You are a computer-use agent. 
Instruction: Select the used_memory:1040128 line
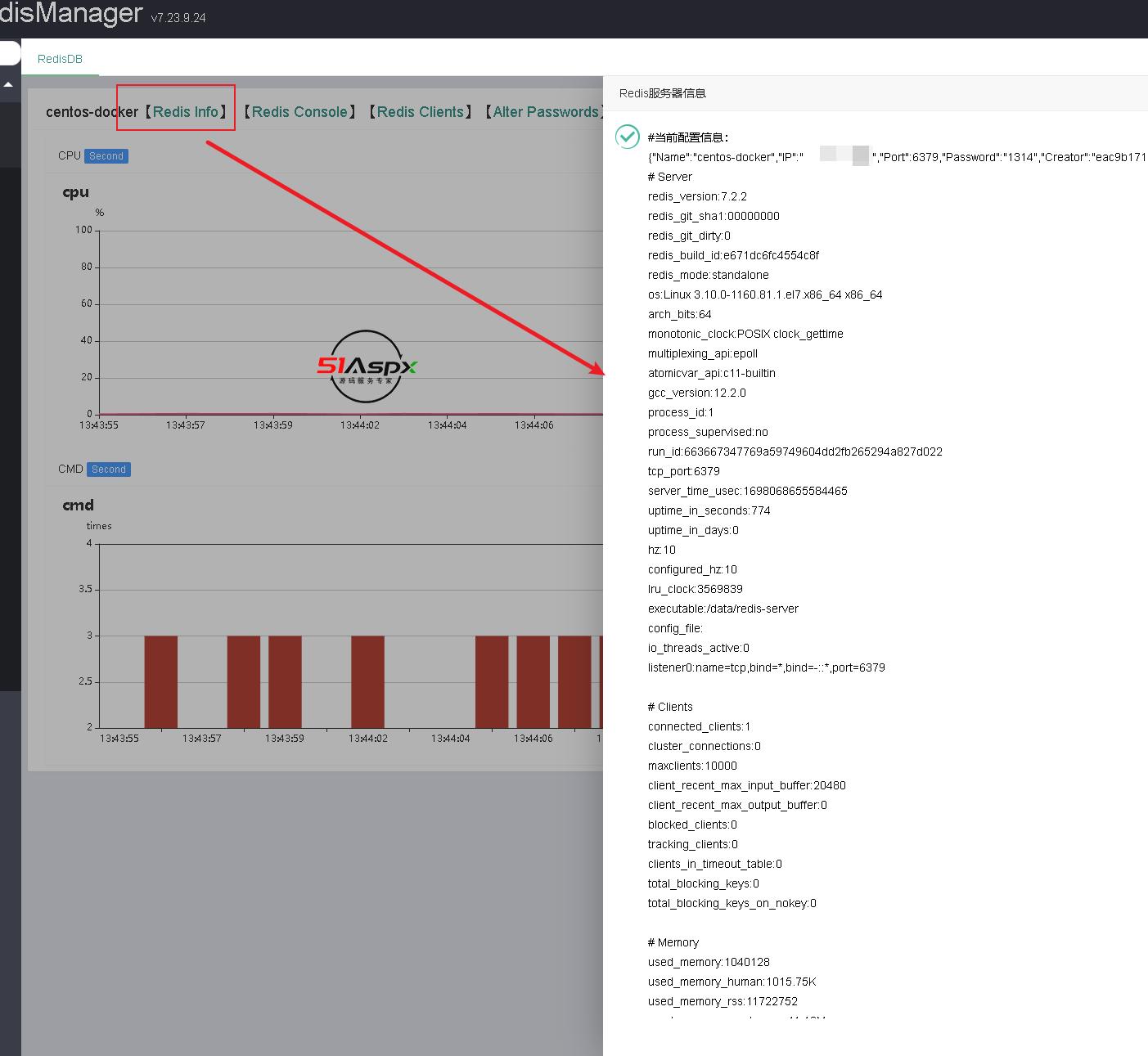[709, 962]
